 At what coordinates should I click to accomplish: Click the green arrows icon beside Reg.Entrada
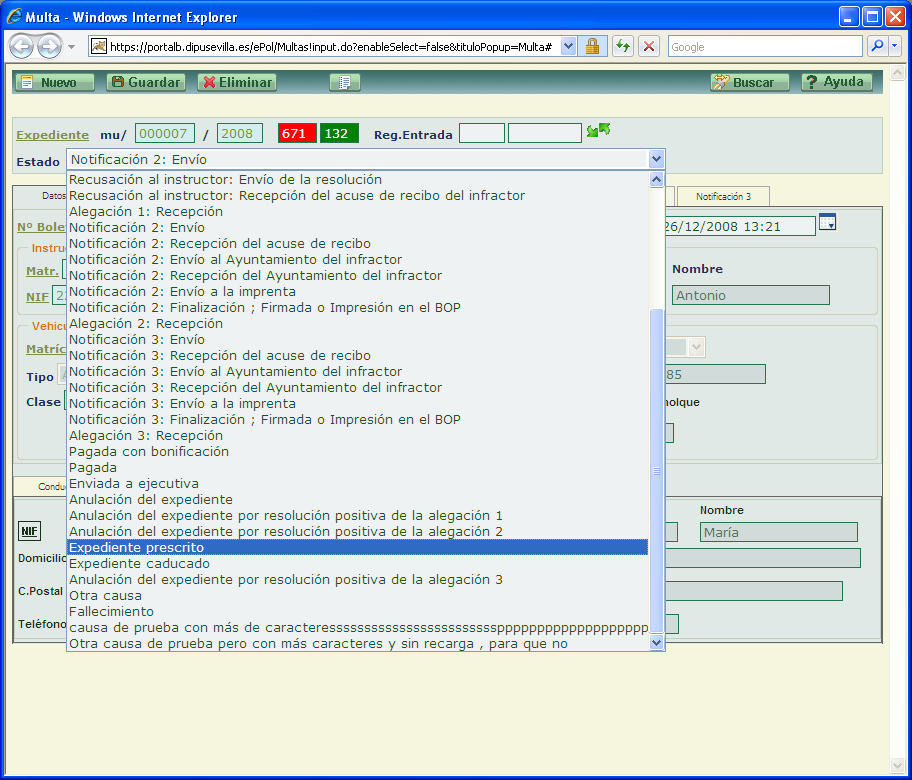pos(598,132)
